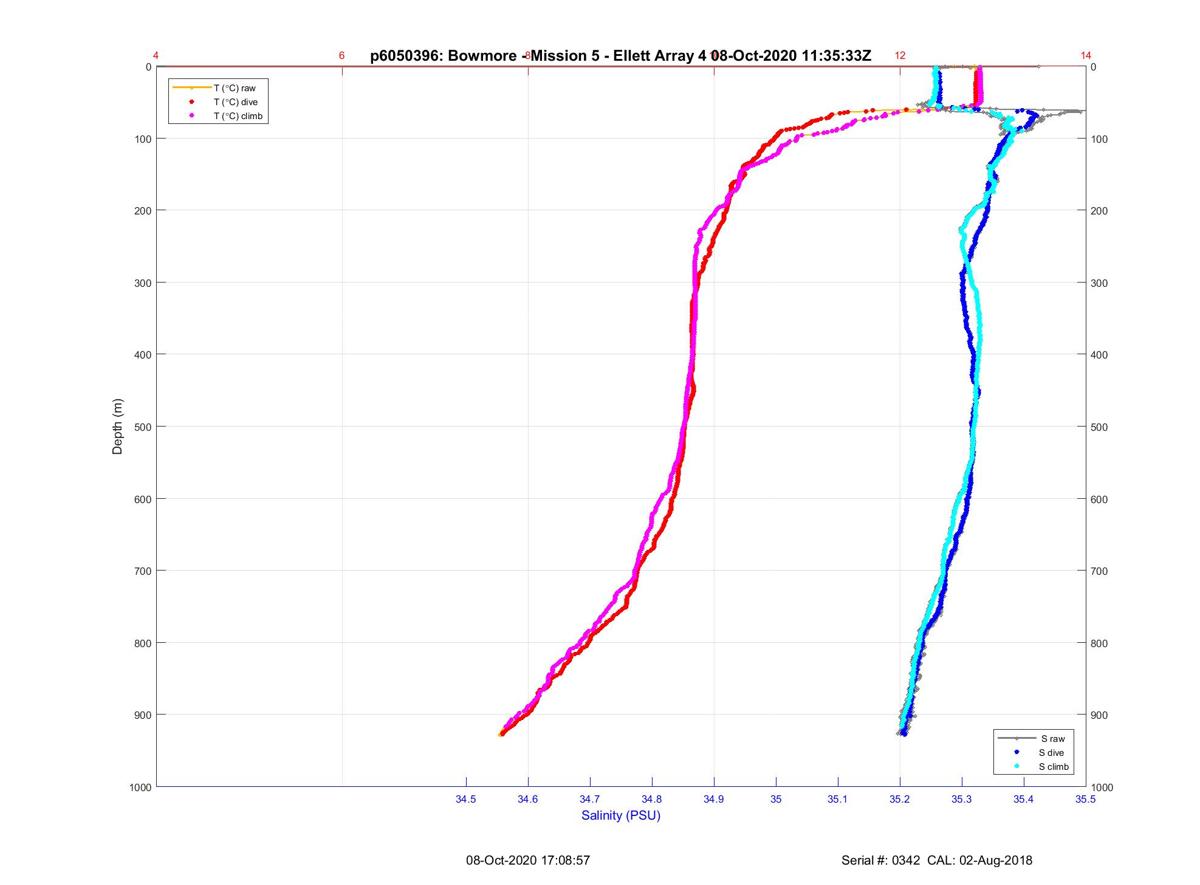Screen dimensions: 1200x885
Task: Click the 1000 tick on right depth axis
Action: (x=1103, y=788)
